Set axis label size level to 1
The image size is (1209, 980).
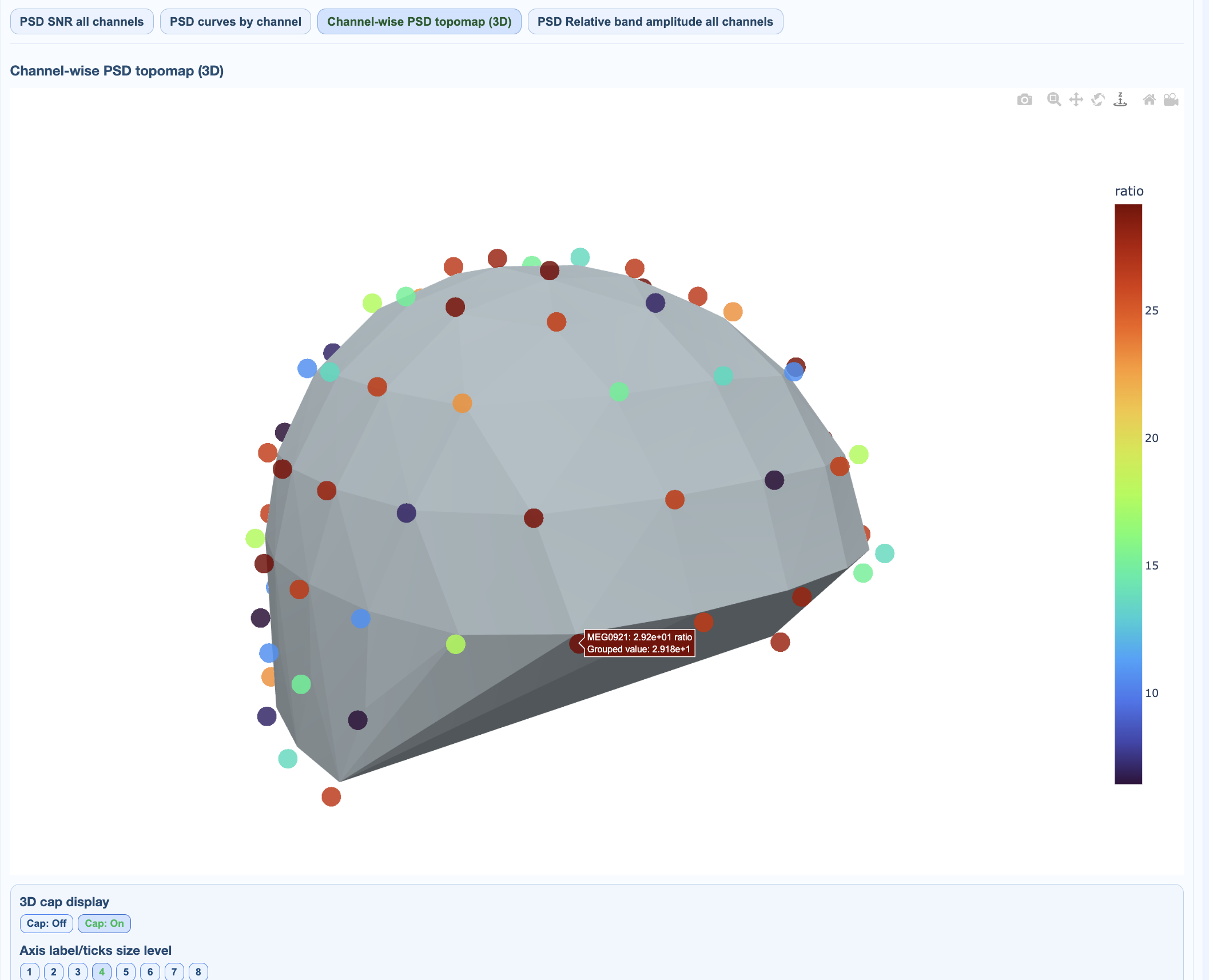tap(30, 971)
